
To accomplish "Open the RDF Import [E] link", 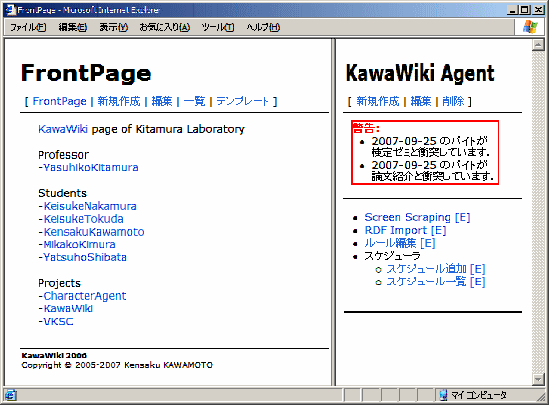I will [405, 230].
